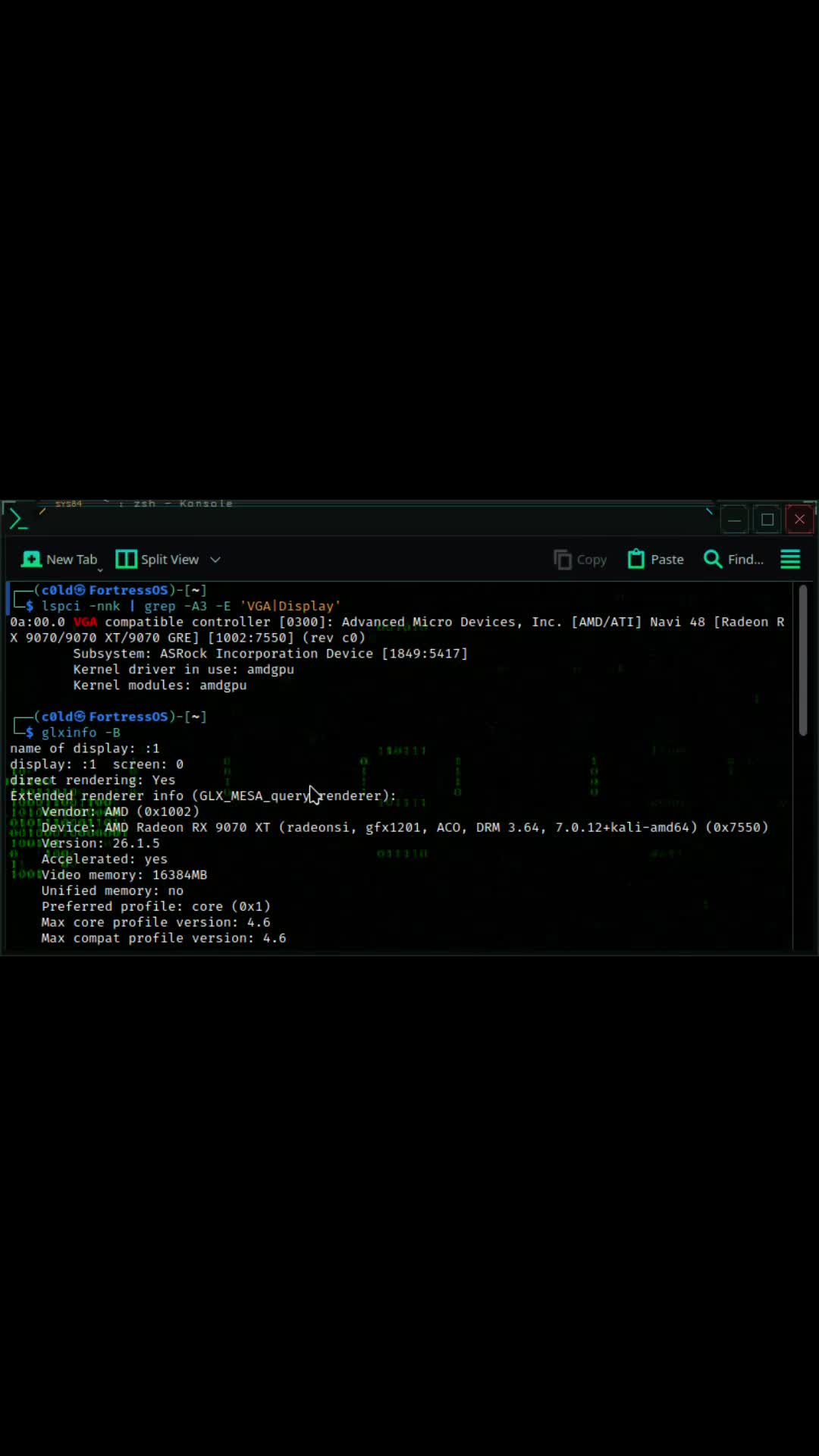Click the Find magnifier icon
Viewport: 819px width, 1456px height.
point(712,559)
